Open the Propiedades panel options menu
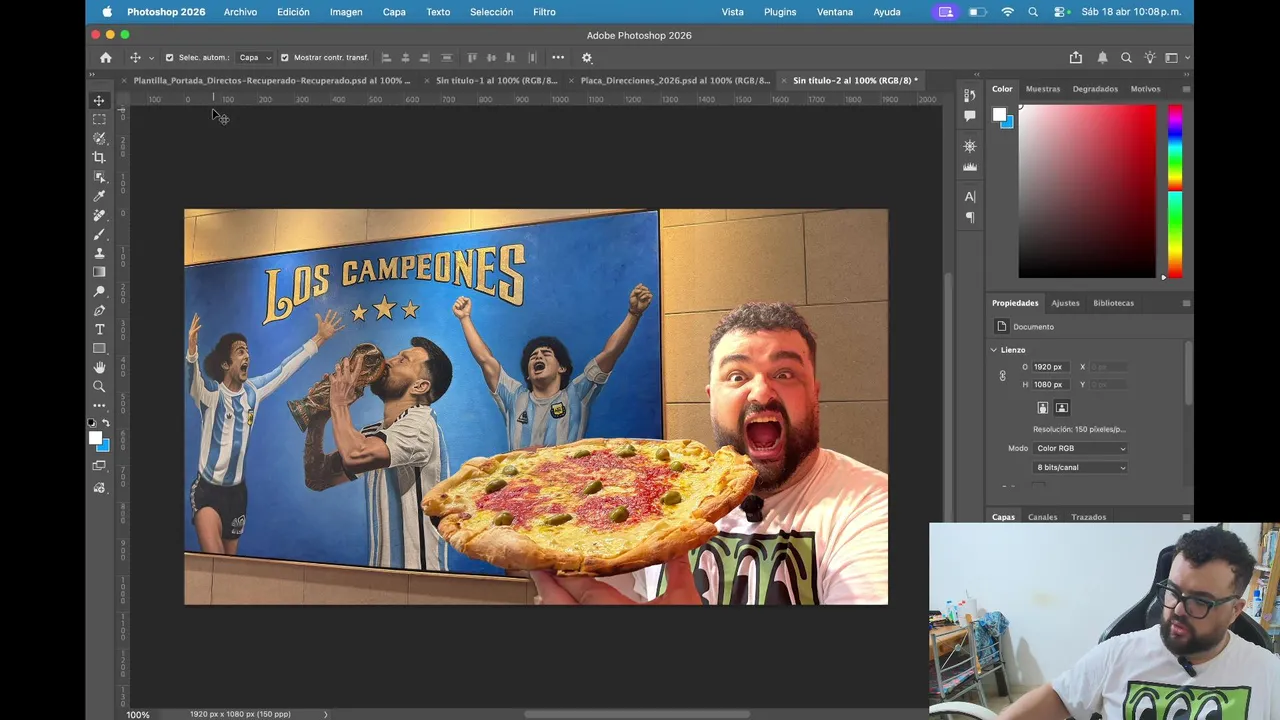1280x720 pixels. point(1186,303)
